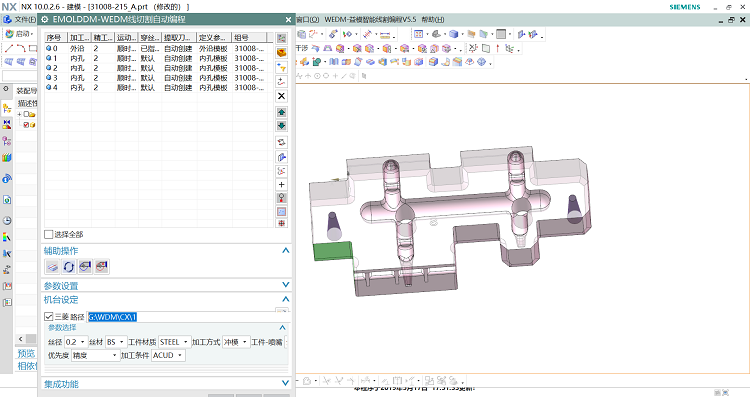Open the 窗口(O) menu
This screenshot has height=397, width=750.
point(308,20)
